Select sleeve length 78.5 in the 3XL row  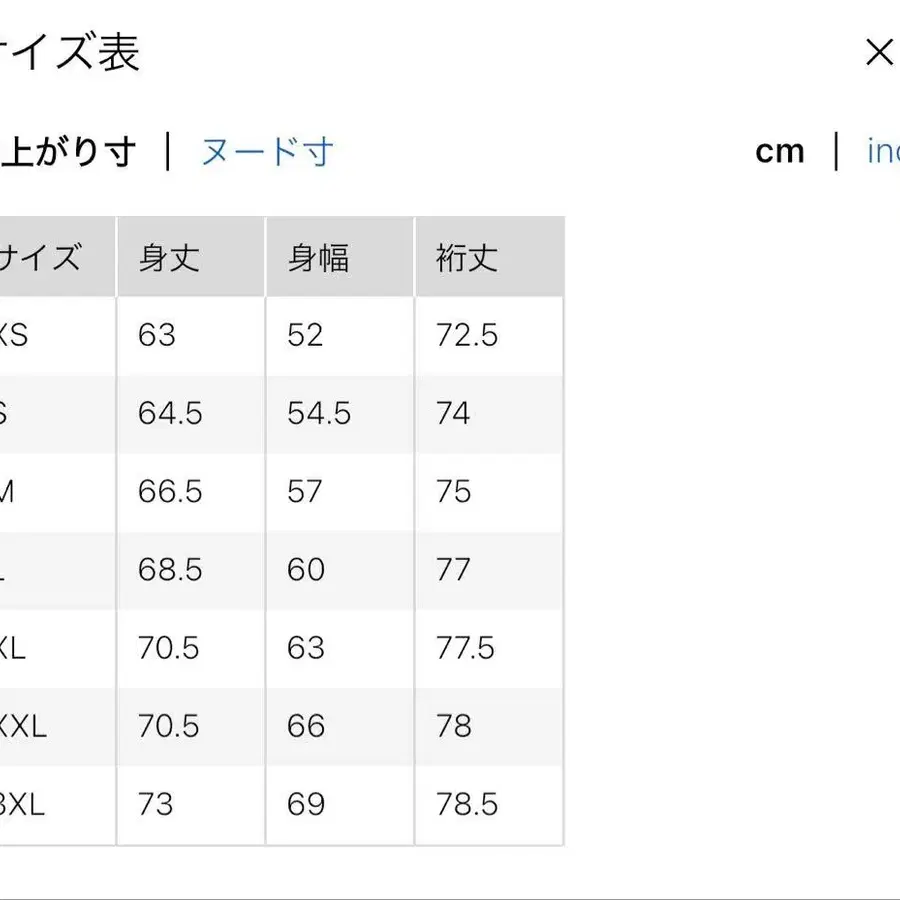[x=467, y=804]
